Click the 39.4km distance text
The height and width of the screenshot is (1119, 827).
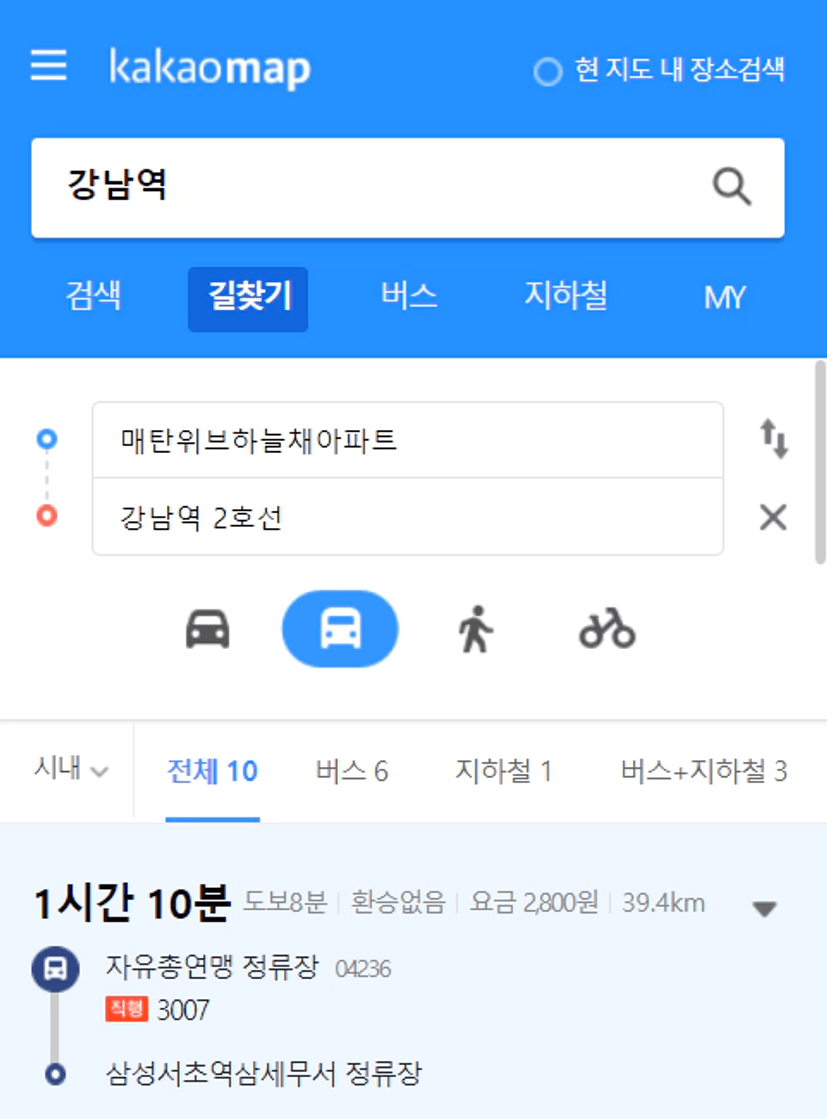[664, 903]
